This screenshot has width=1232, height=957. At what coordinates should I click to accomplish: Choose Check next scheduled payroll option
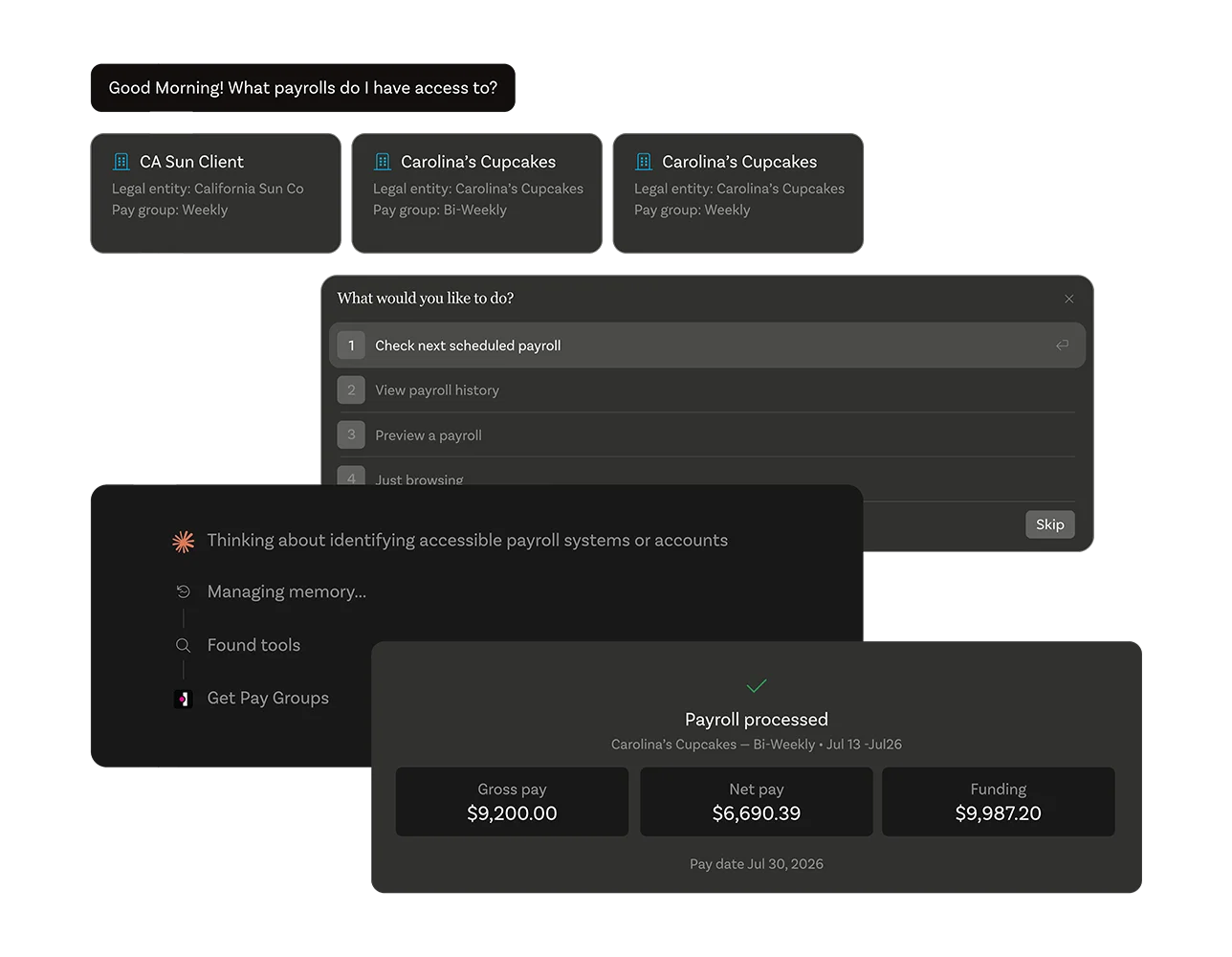pos(708,345)
